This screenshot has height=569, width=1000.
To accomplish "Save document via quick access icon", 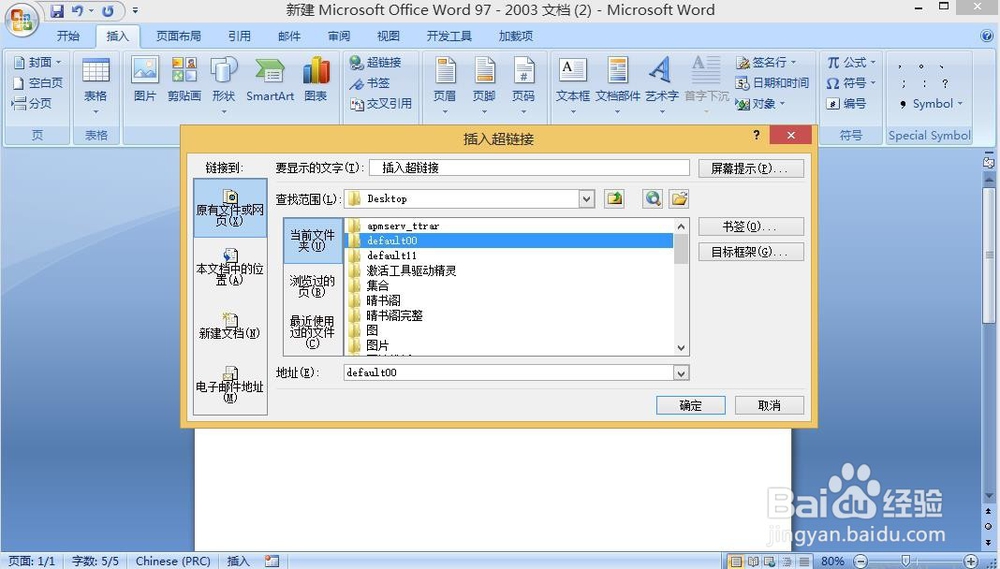I will [x=57, y=11].
